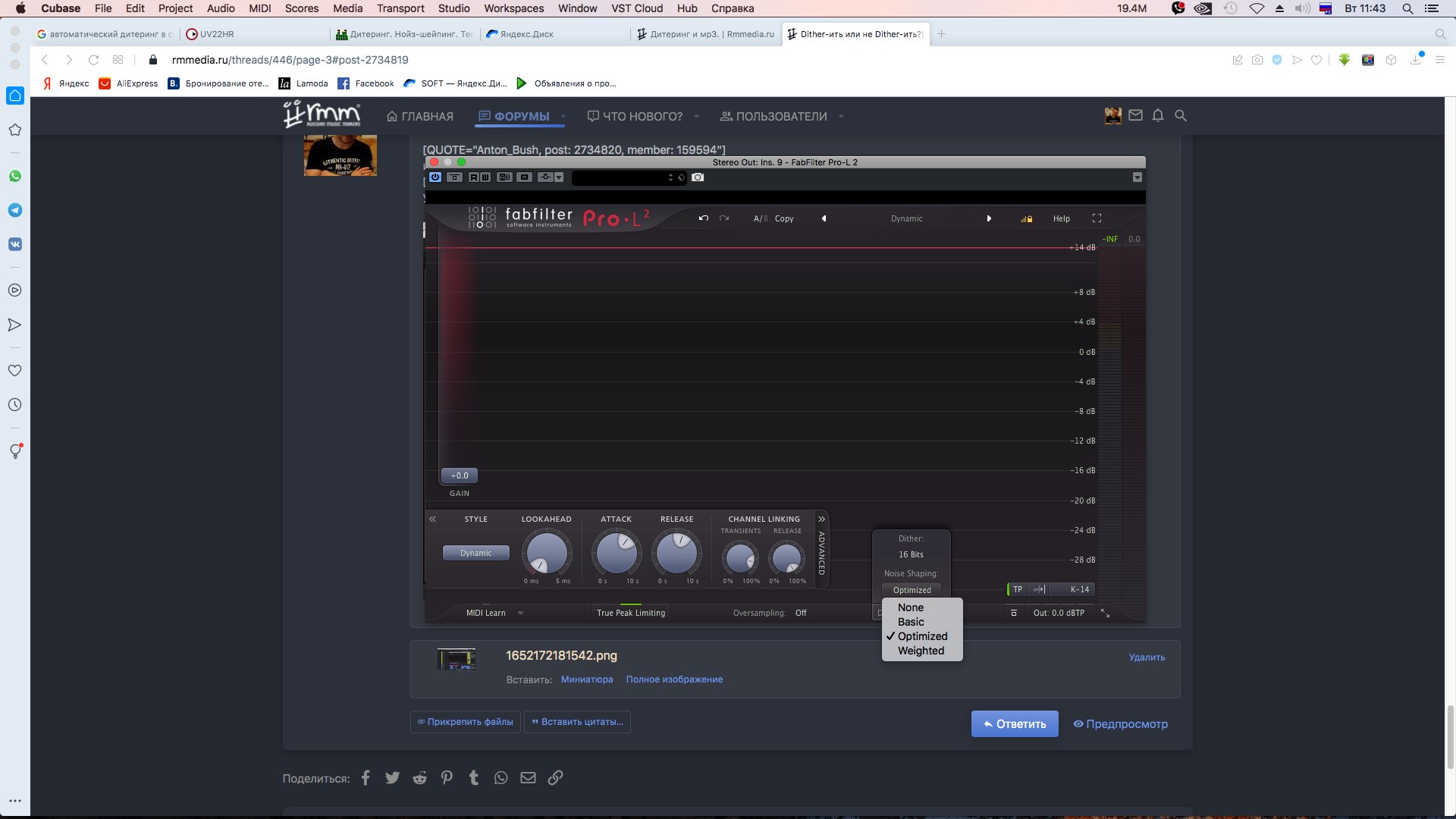1456x819 pixels.
Task: Open the Dynamic preset name menu
Action: 907,218
